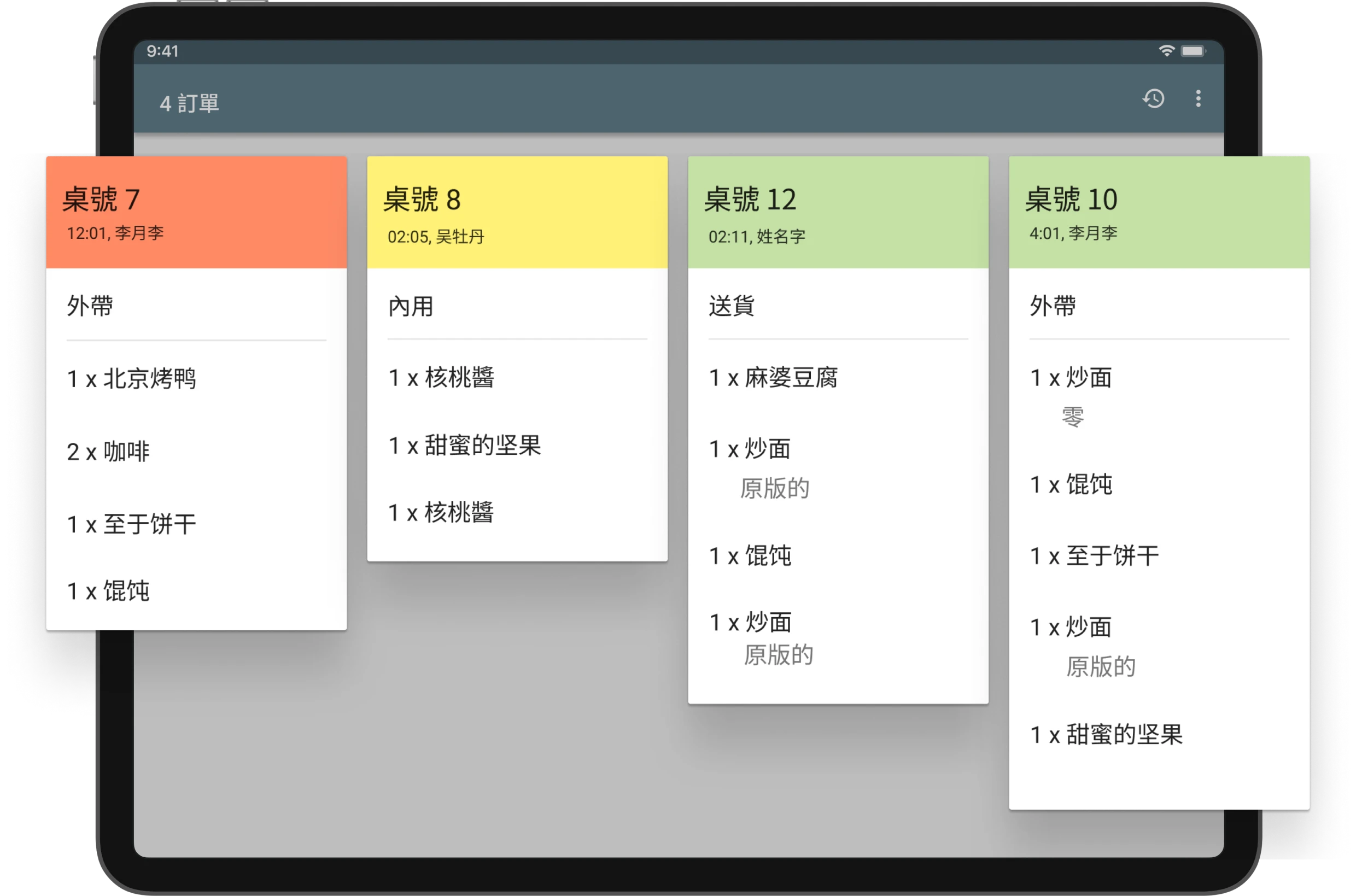Mark last '1 x 核桃醬' in table 8
This screenshot has height=896, width=1356.
coord(441,513)
